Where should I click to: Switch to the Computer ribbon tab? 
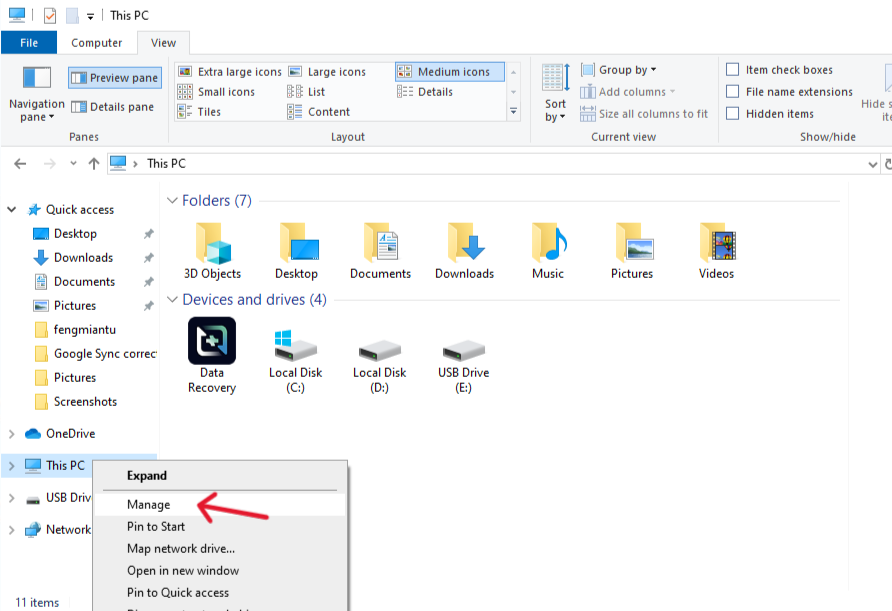96,42
